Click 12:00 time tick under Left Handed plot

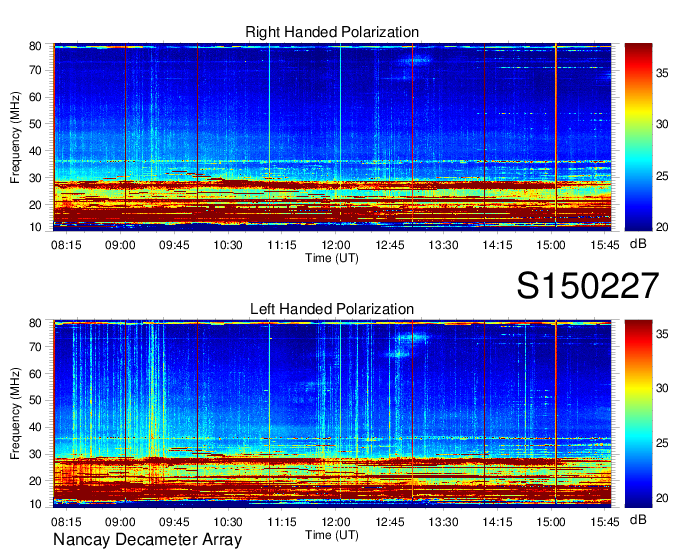336,522
